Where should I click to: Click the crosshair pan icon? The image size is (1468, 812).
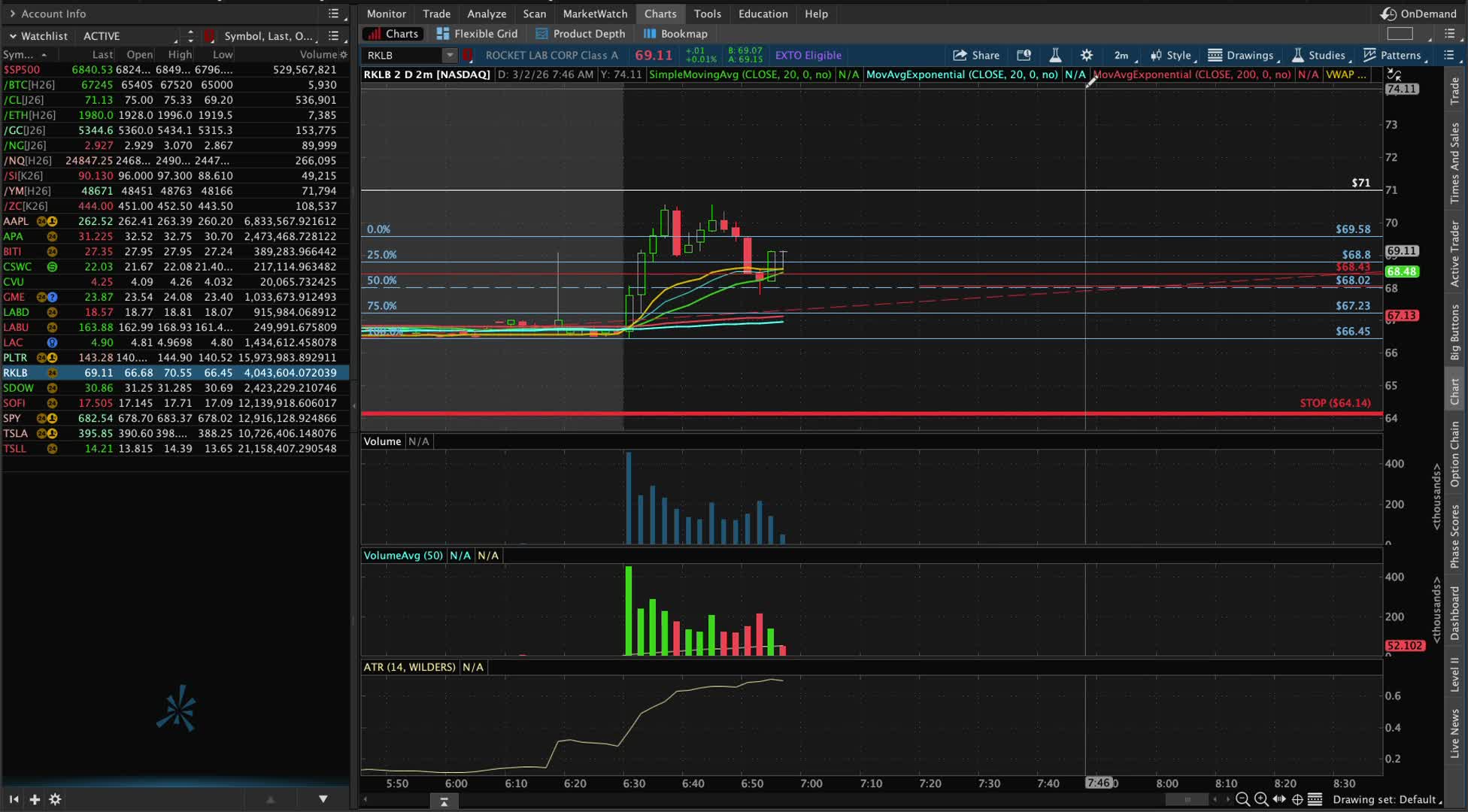click(1297, 799)
